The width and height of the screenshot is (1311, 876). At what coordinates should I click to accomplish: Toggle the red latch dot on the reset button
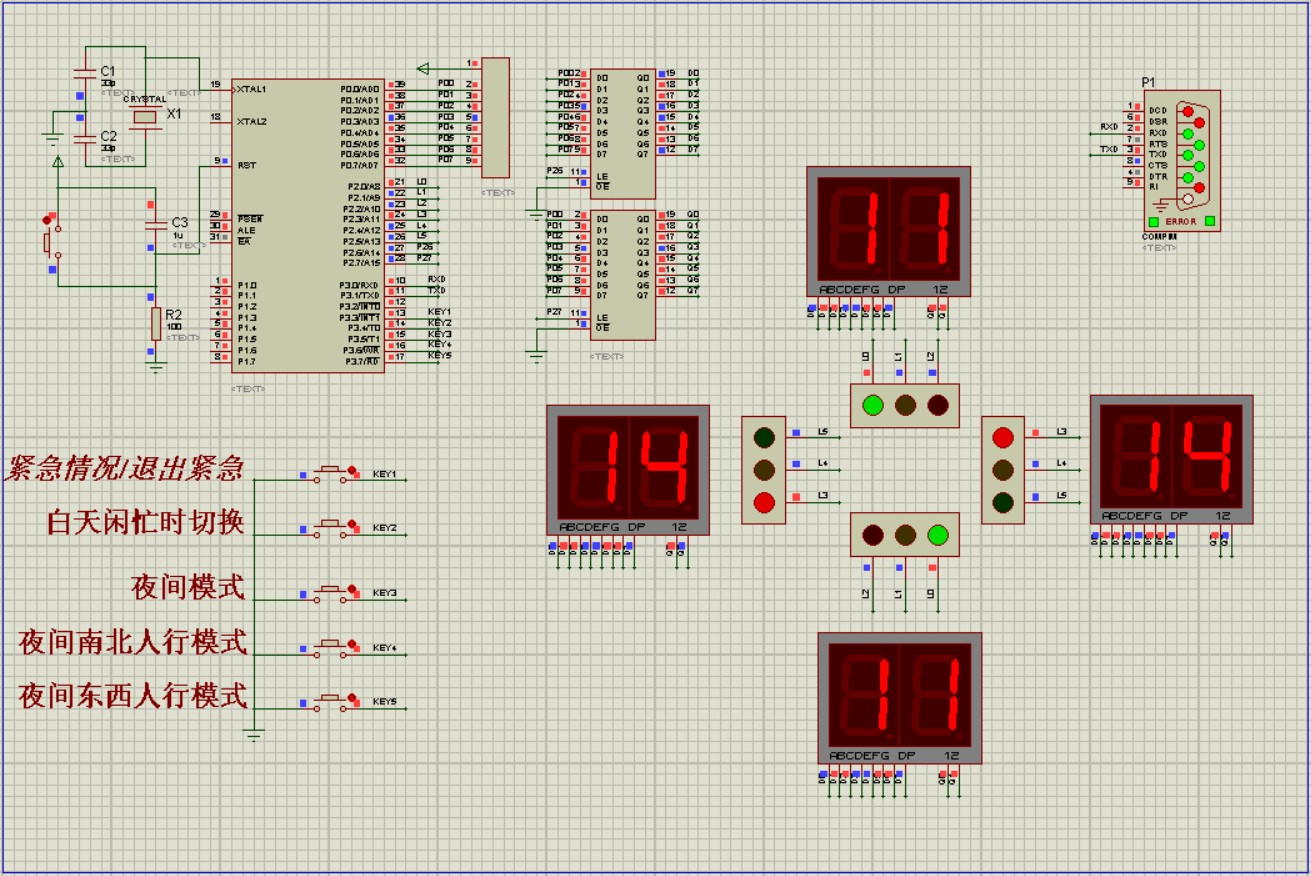click(45, 219)
